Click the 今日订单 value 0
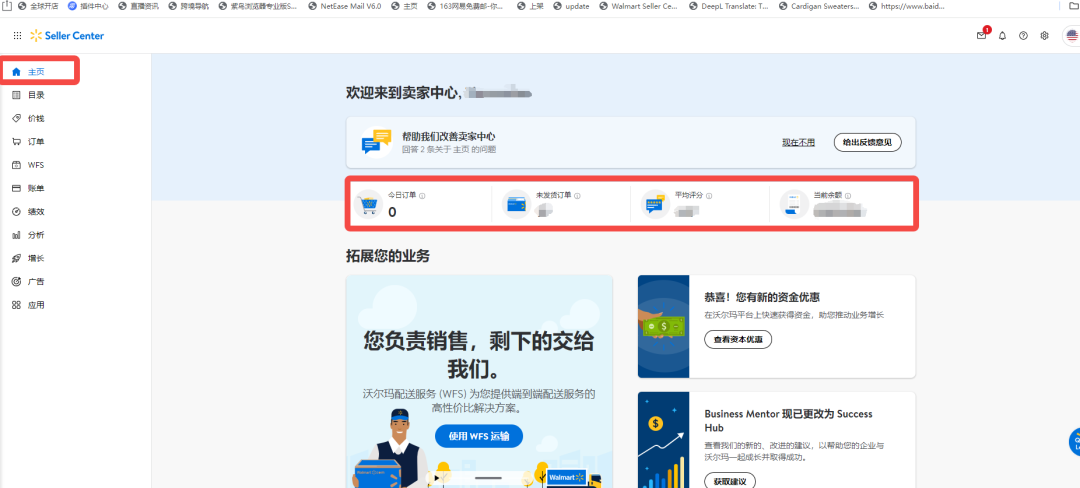1080x488 pixels. point(392,213)
